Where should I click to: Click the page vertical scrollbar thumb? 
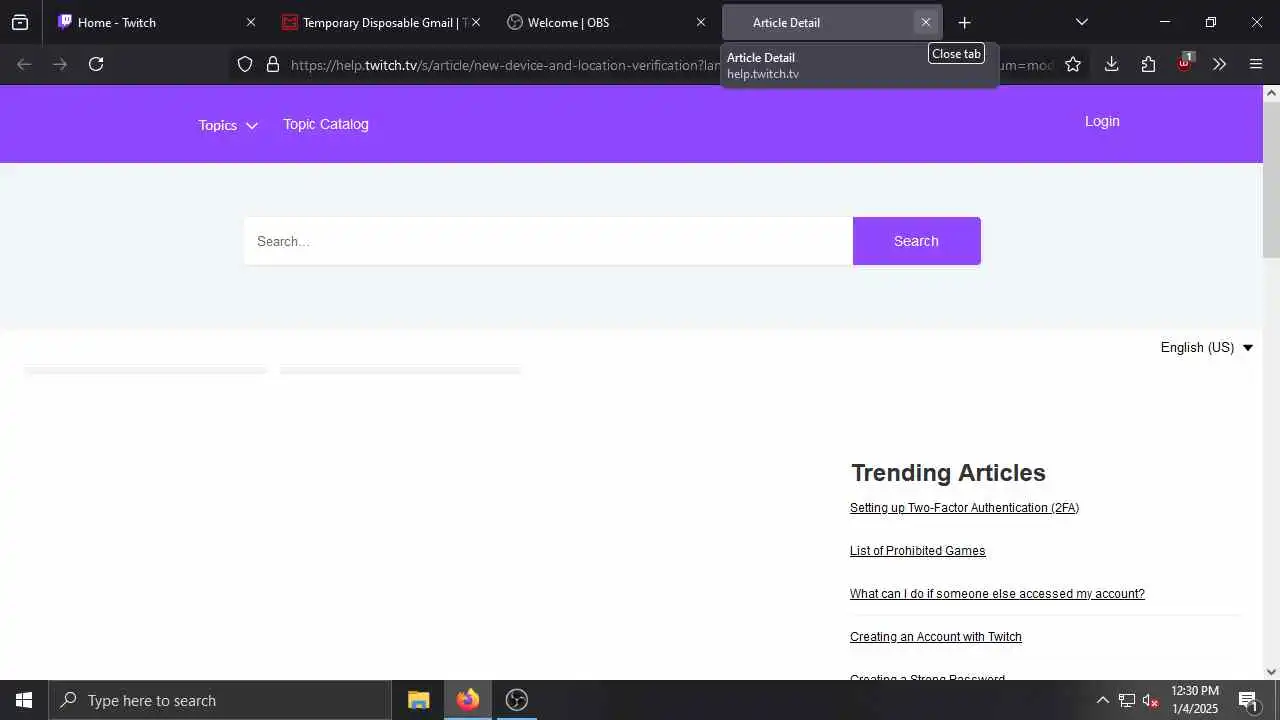click(1271, 180)
